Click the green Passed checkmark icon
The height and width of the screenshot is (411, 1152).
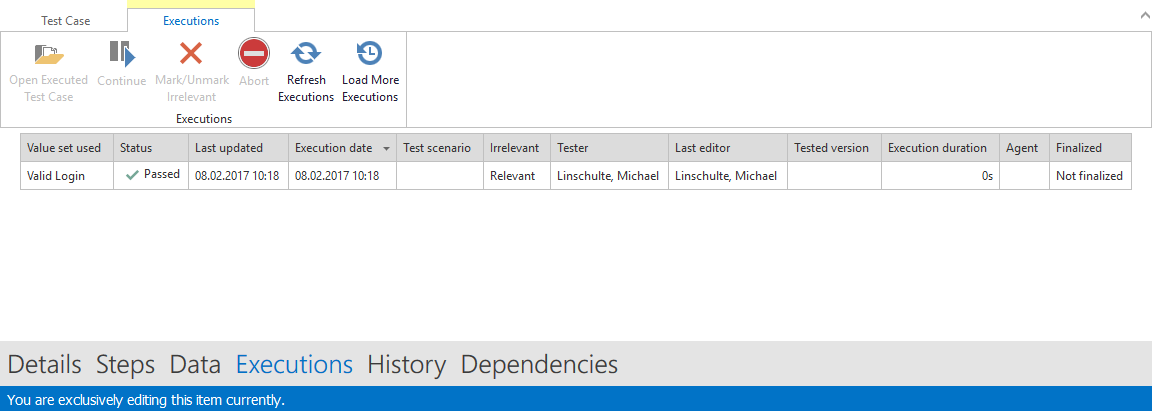click(x=132, y=175)
